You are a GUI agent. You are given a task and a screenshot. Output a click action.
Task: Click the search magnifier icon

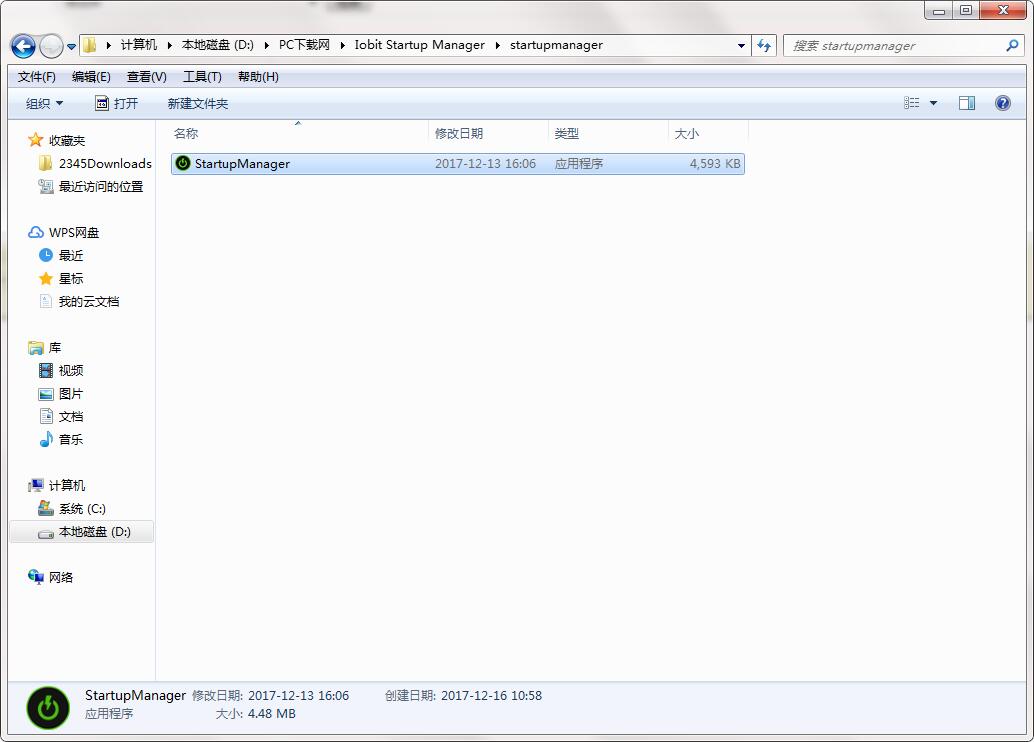(x=1012, y=46)
